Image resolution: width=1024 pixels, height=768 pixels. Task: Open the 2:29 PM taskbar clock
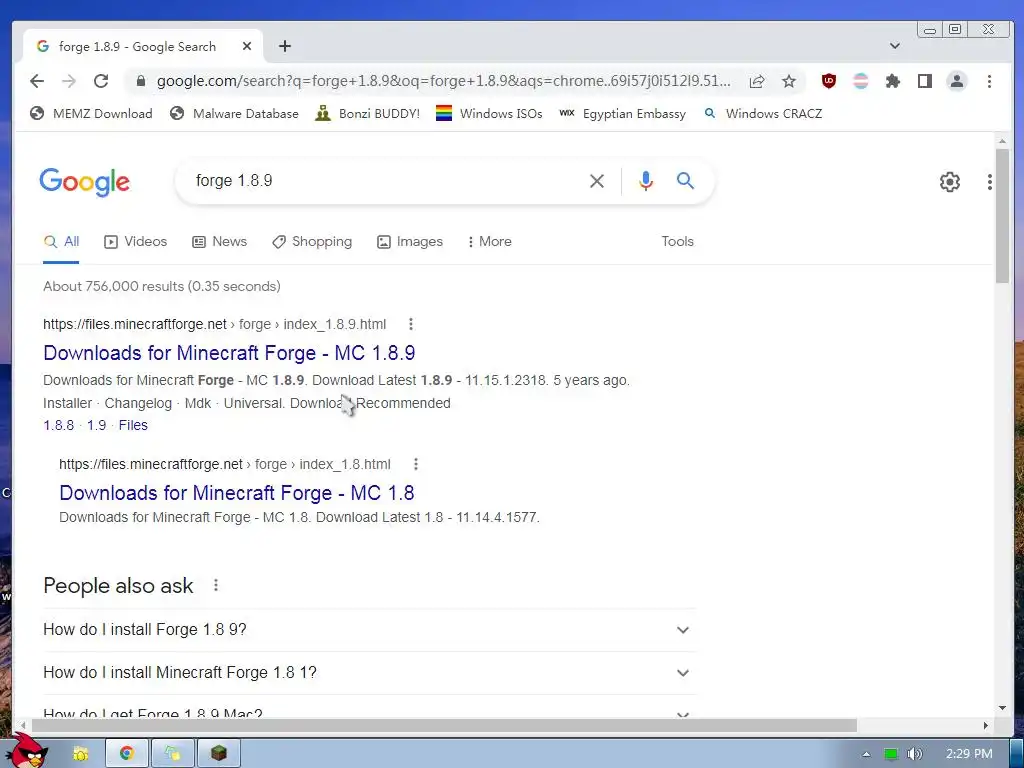click(969, 754)
